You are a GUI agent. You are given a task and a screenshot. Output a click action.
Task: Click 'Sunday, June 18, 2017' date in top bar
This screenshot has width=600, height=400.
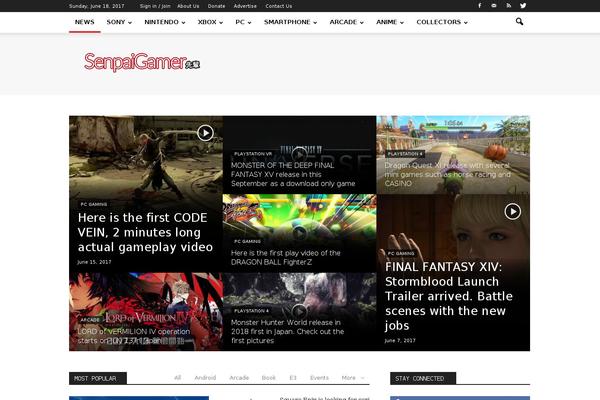pyautogui.click(x=96, y=6)
